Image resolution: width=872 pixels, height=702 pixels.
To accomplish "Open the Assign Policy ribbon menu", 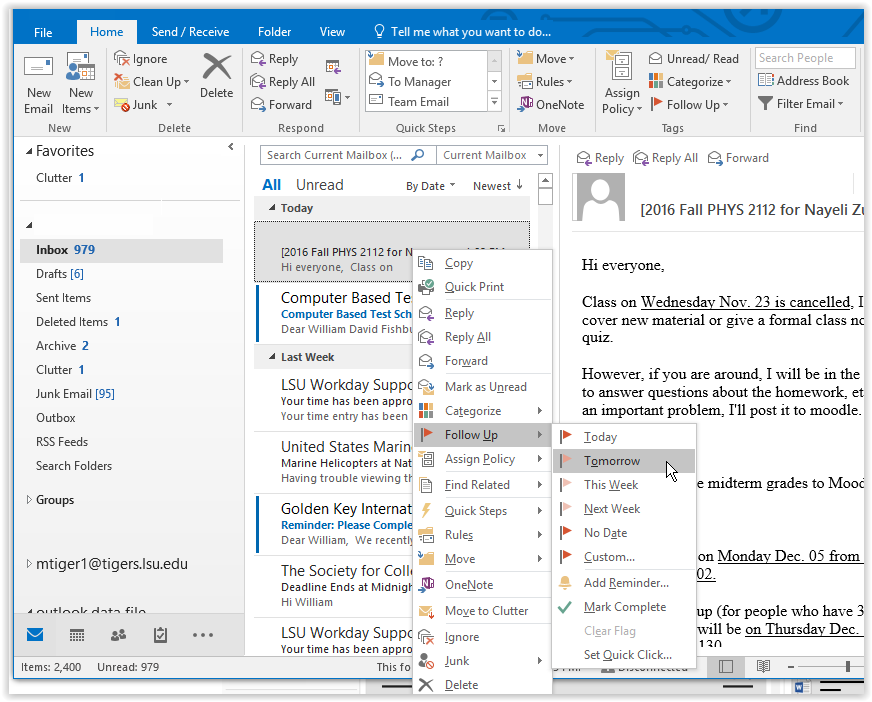I will click(622, 83).
